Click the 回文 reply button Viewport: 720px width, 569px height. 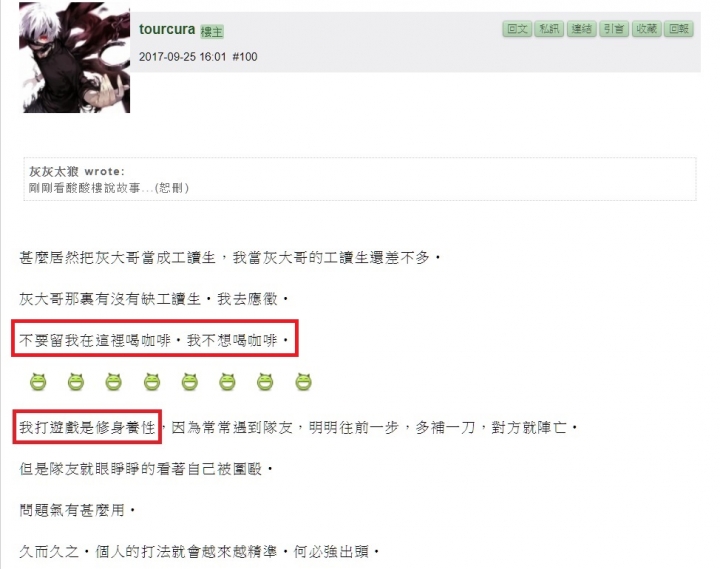click(517, 29)
